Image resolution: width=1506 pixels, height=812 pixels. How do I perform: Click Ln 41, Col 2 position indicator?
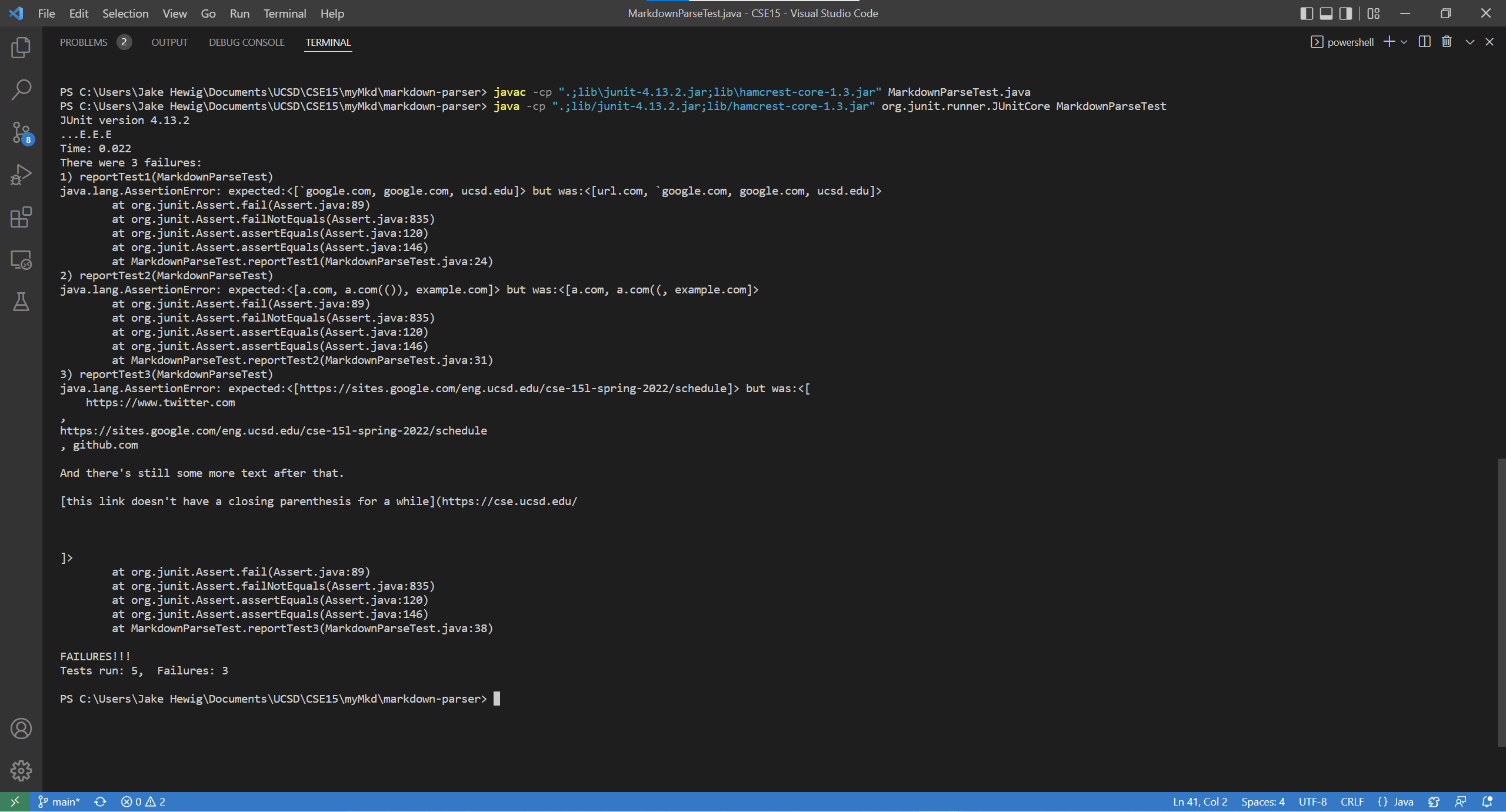pyautogui.click(x=1200, y=801)
